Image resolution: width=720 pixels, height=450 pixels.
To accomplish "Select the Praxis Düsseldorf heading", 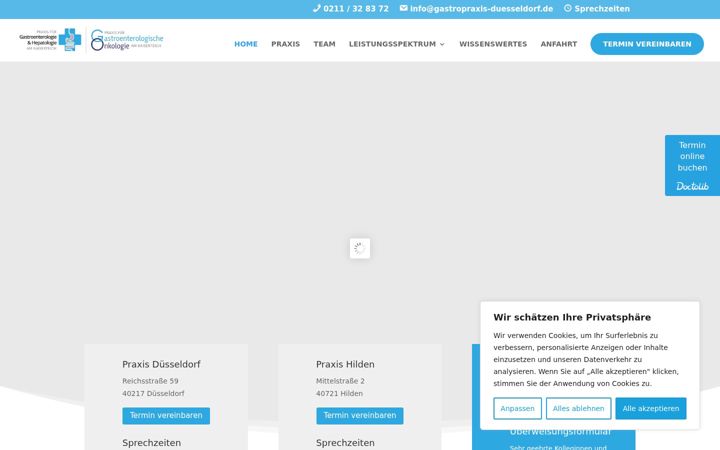I will coord(161,364).
